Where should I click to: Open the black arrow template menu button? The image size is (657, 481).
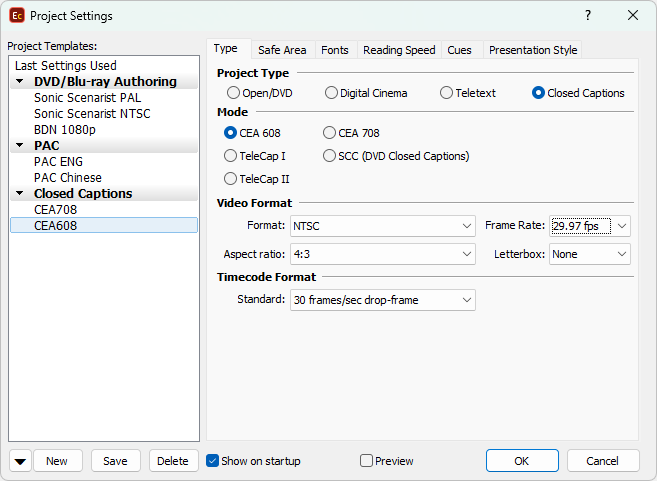click(20, 461)
